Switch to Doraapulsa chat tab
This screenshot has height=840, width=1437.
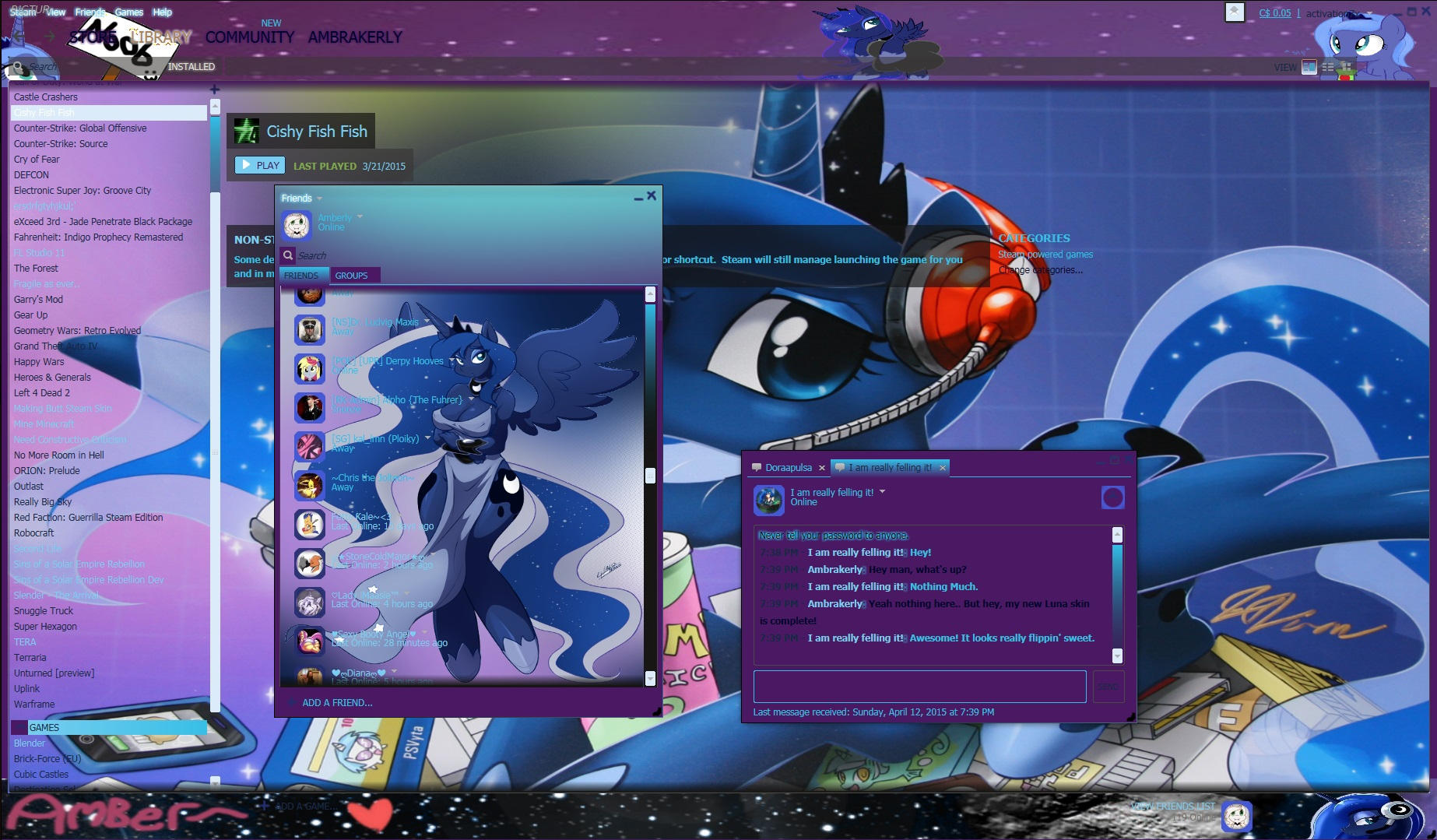click(788, 468)
